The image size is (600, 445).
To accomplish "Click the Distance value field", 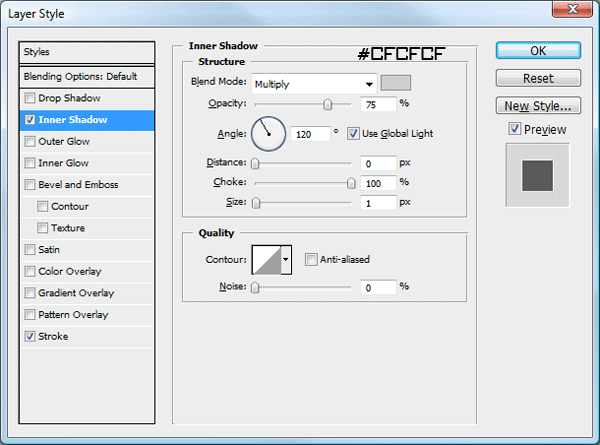I will pyautogui.click(x=378, y=164).
